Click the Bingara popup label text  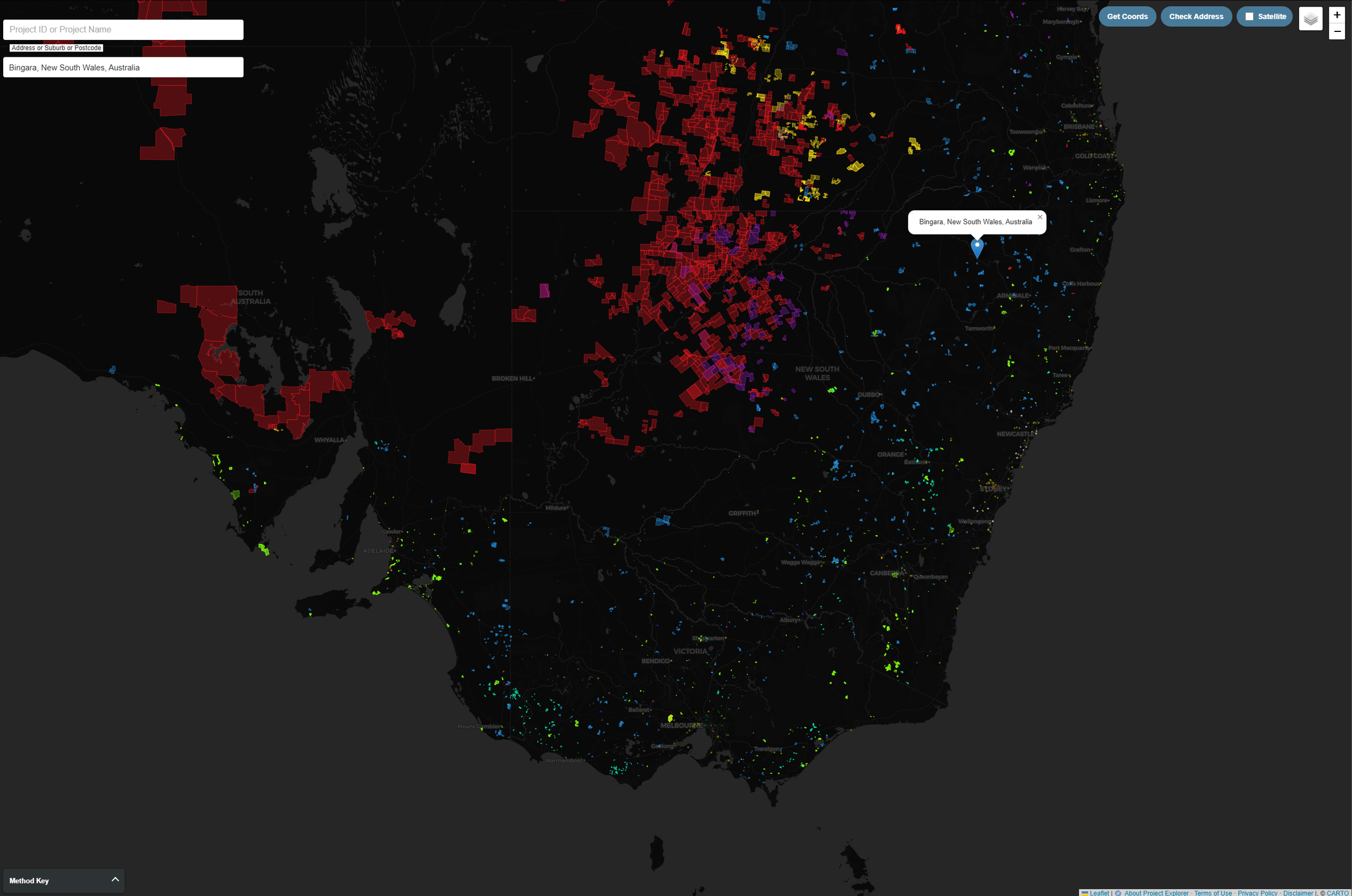click(975, 222)
